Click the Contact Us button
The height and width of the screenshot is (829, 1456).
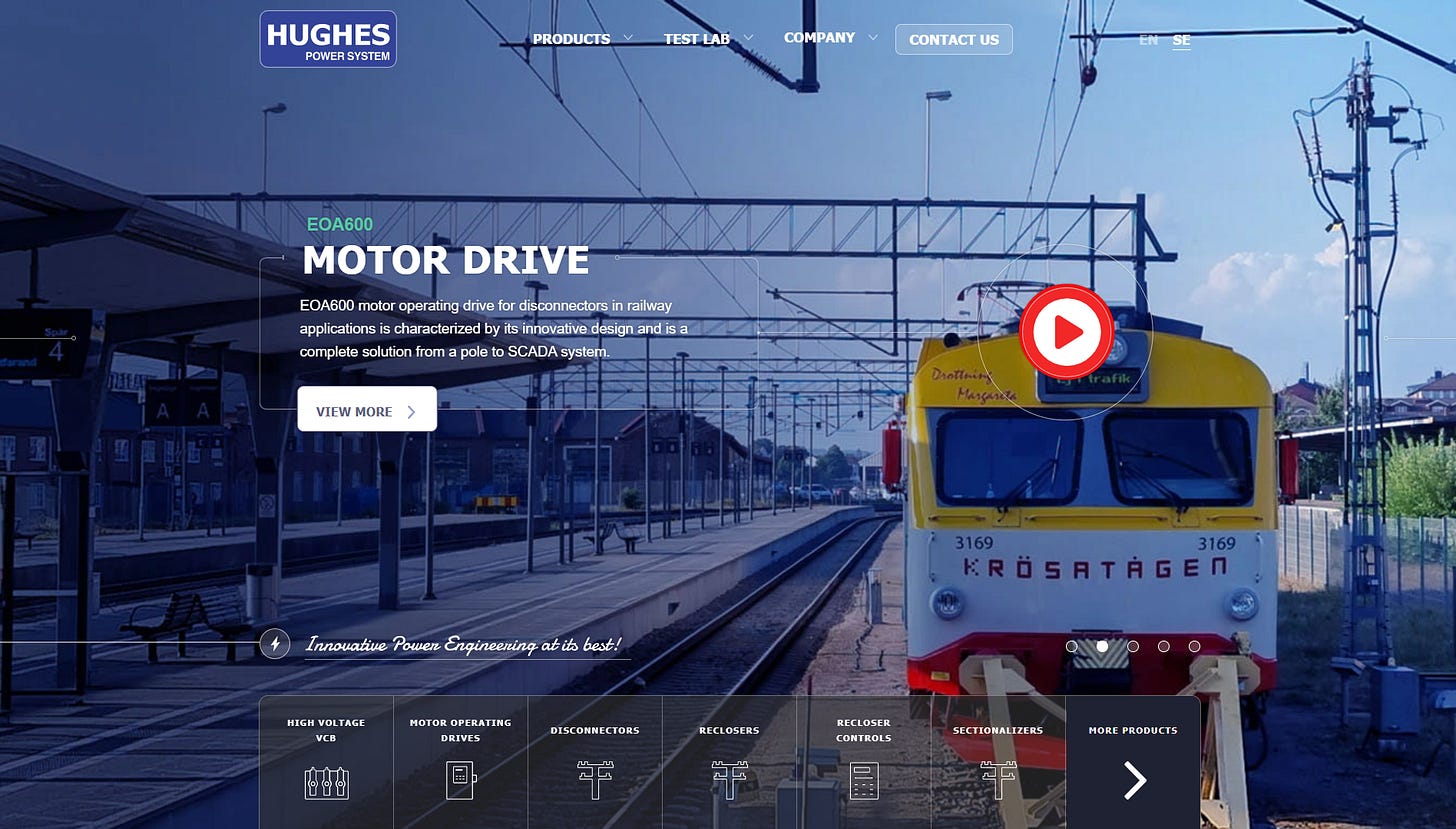954,40
